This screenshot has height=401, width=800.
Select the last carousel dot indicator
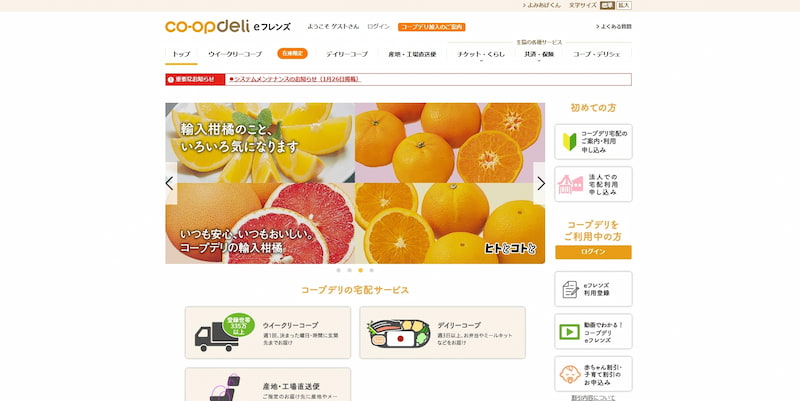tap(371, 270)
